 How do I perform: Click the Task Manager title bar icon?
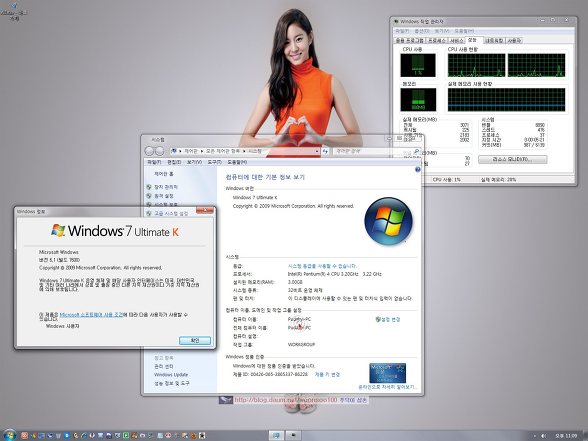coord(396,22)
